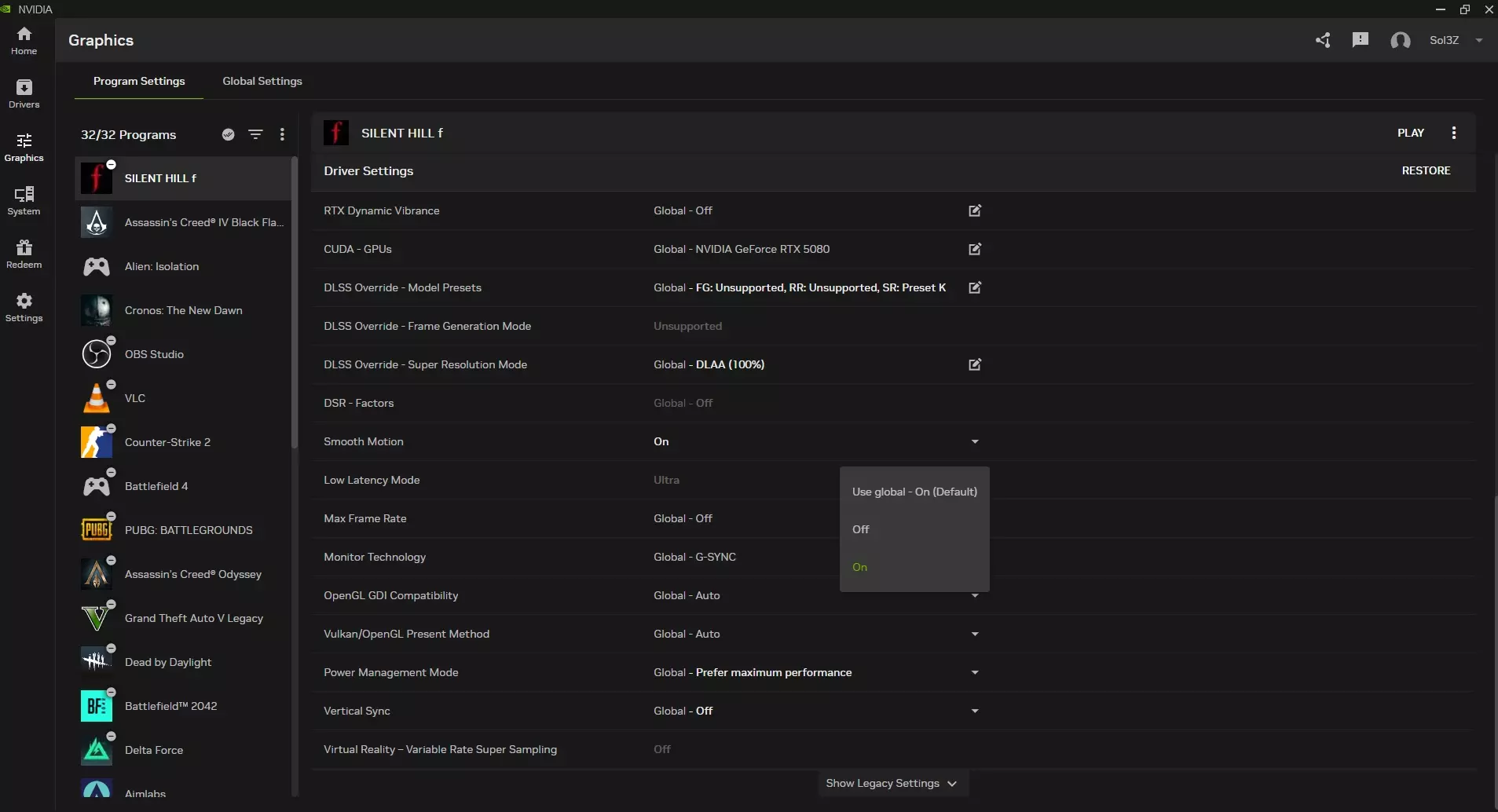Switch to the Global Settings tab
The height and width of the screenshot is (812, 1498).
tap(262, 81)
